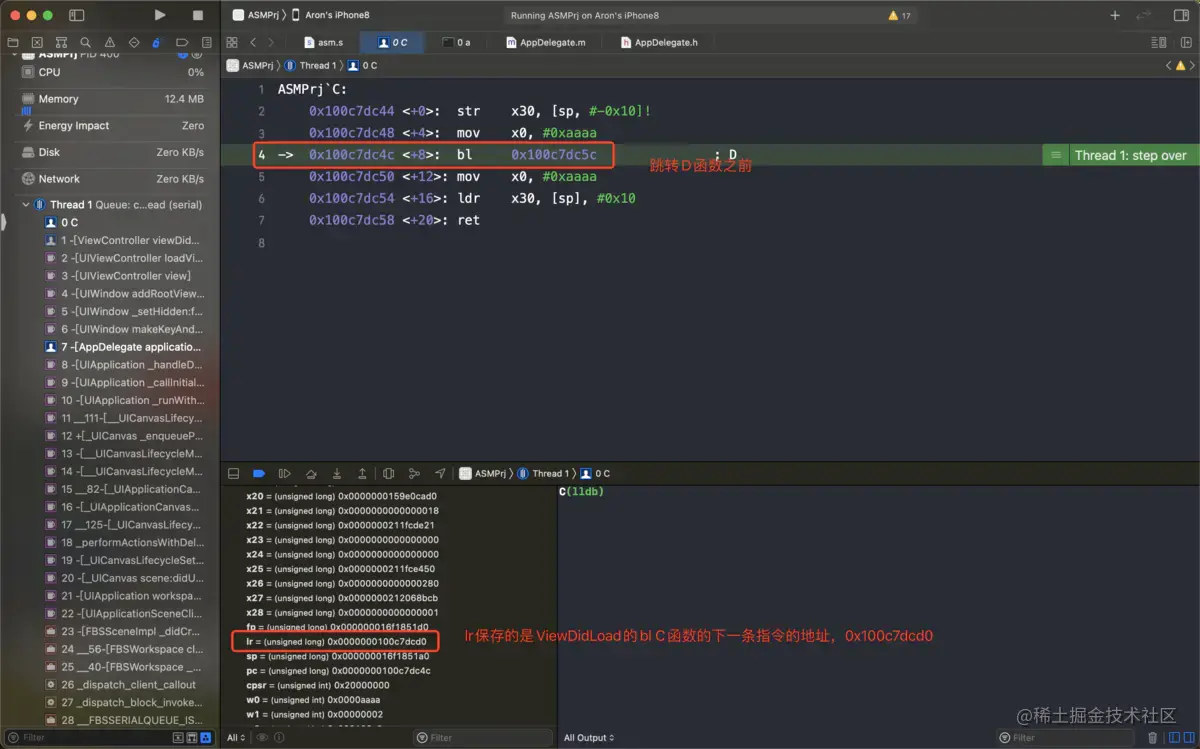Click Debug View Hierarchy icon

tap(388, 473)
